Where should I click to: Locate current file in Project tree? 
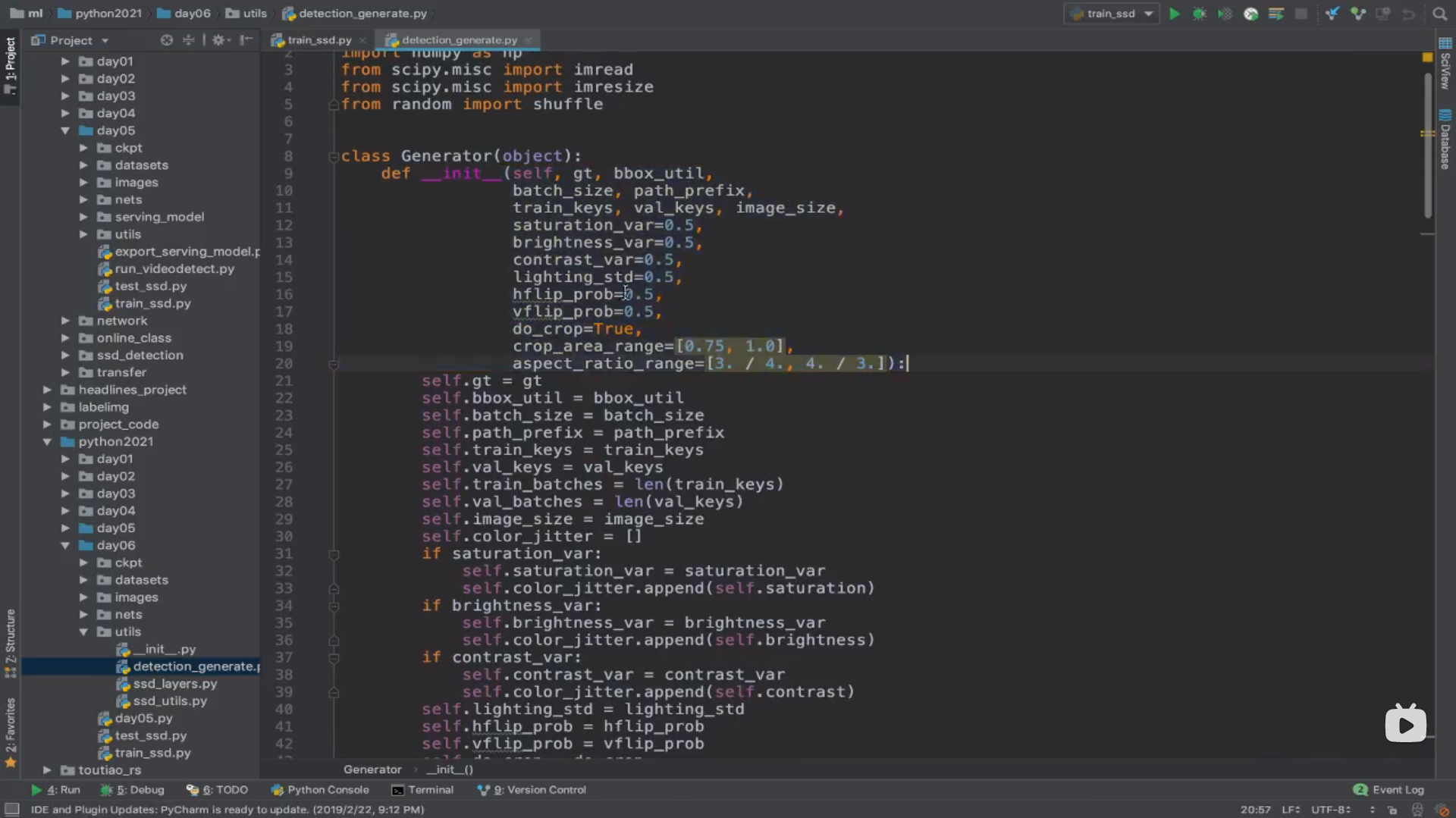[167, 40]
